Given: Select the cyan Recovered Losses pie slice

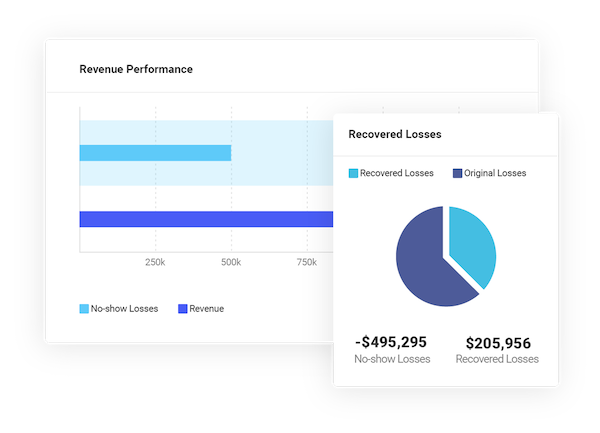Looking at the screenshot, I should [474, 245].
